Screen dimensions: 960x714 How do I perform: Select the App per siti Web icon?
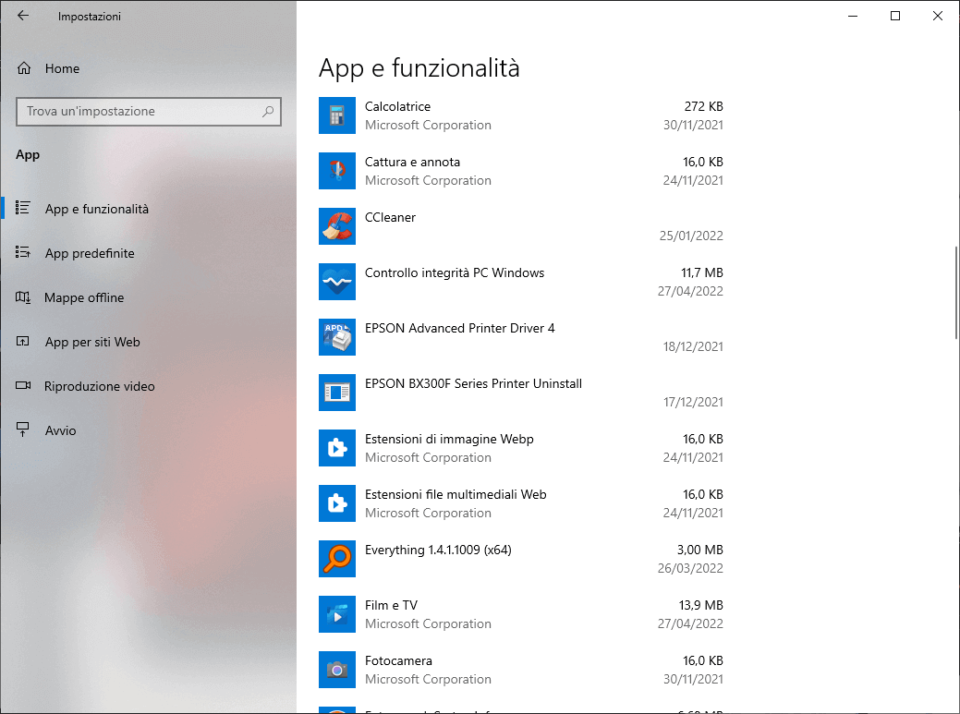point(23,342)
